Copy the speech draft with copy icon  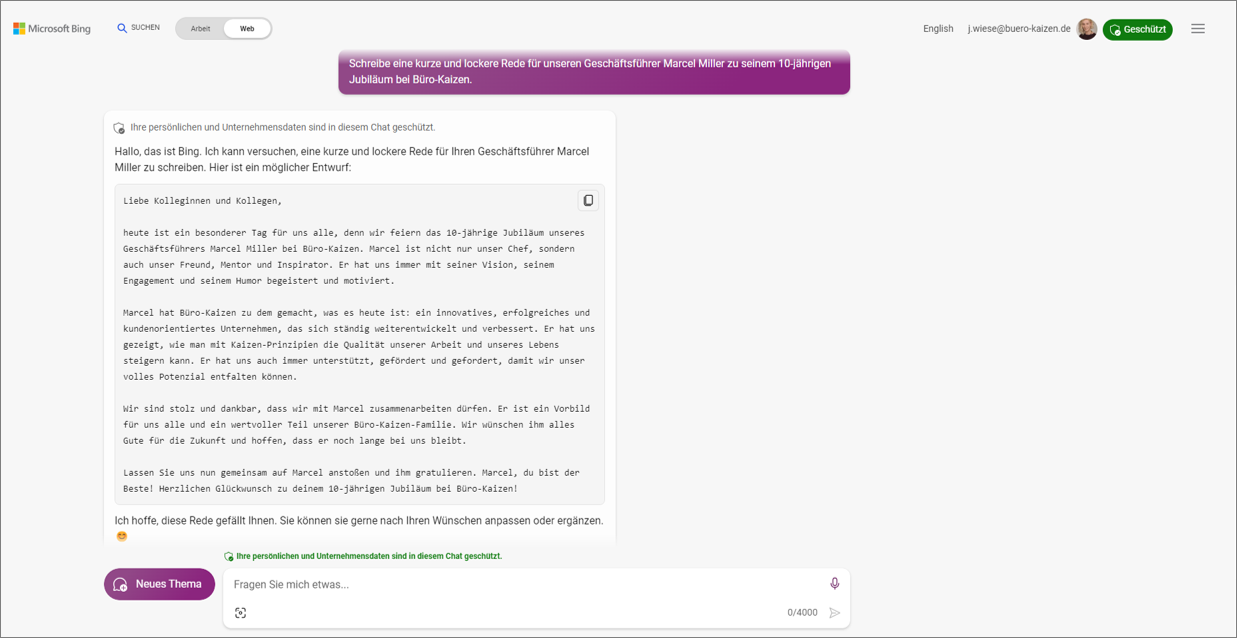coord(588,200)
